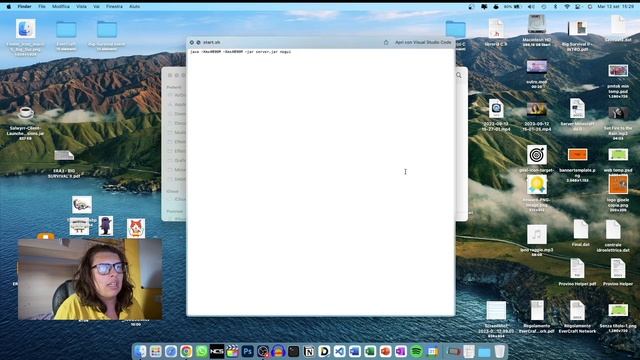
Task: Open Microsoft PowerPoint from the Dock
Action: click(x=385, y=351)
